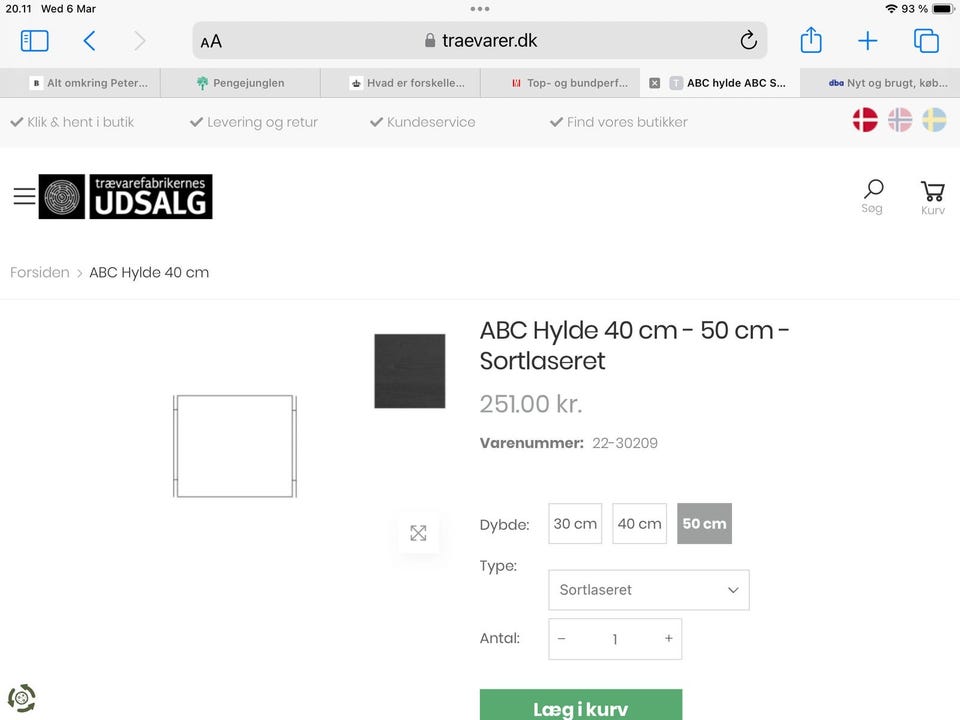
Task: Open the Type dropdown showing Sortlaseret
Action: click(648, 590)
